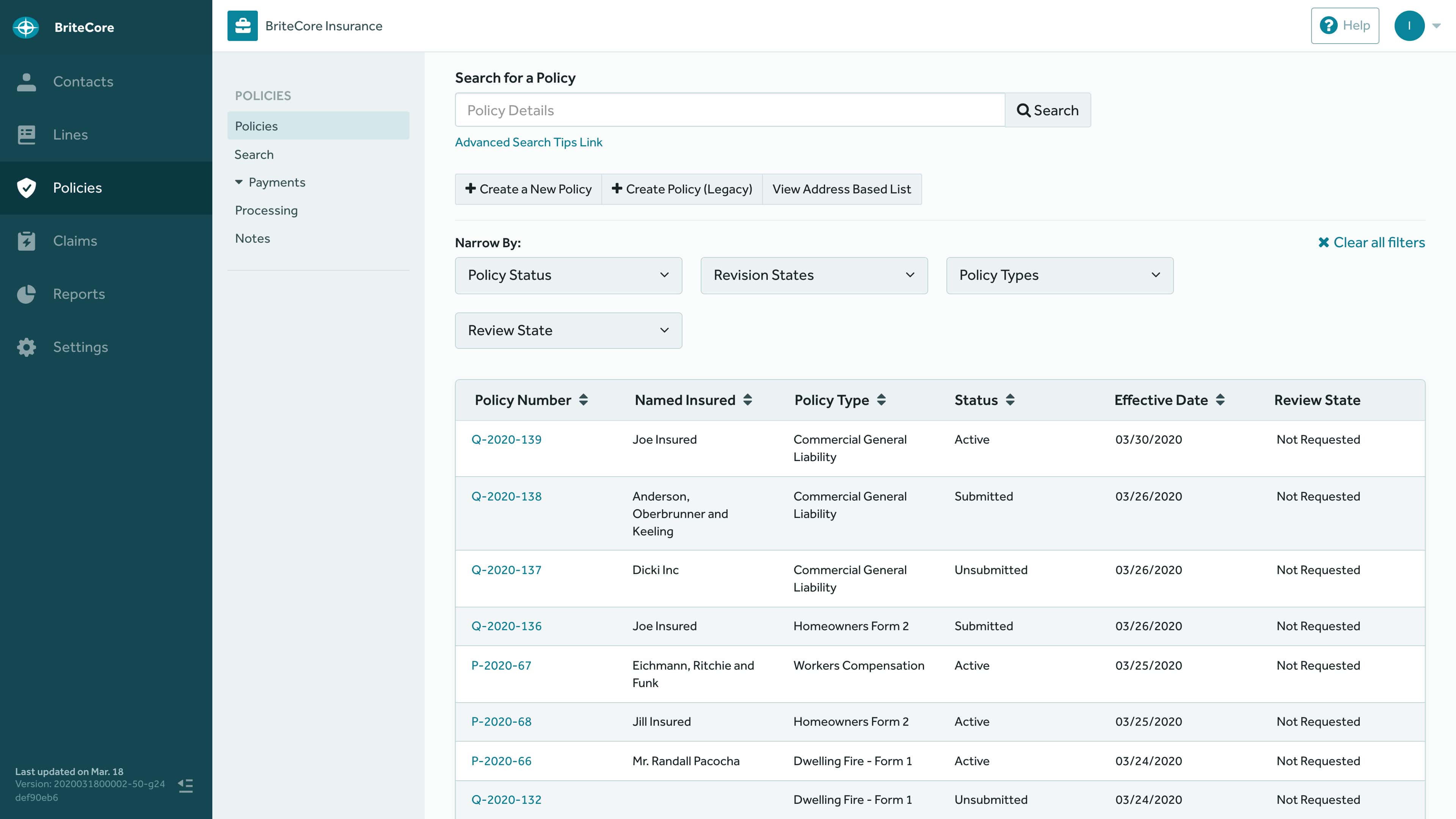Image resolution: width=1456 pixels, height=819 pixels.
Task: Open the Revision States dropdown
Action: [x=813, y=275]
